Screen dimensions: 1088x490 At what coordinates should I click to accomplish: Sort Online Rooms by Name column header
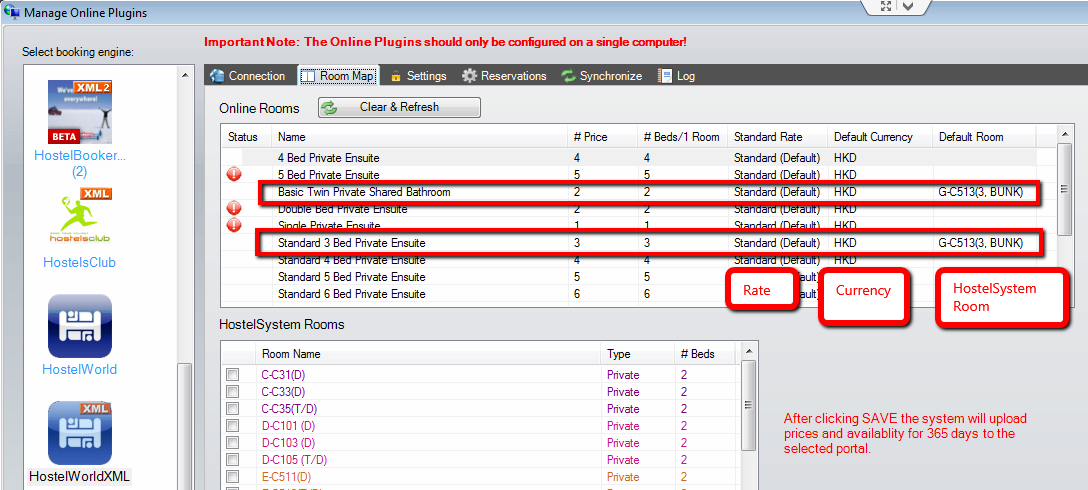click(x=420, y=137)
